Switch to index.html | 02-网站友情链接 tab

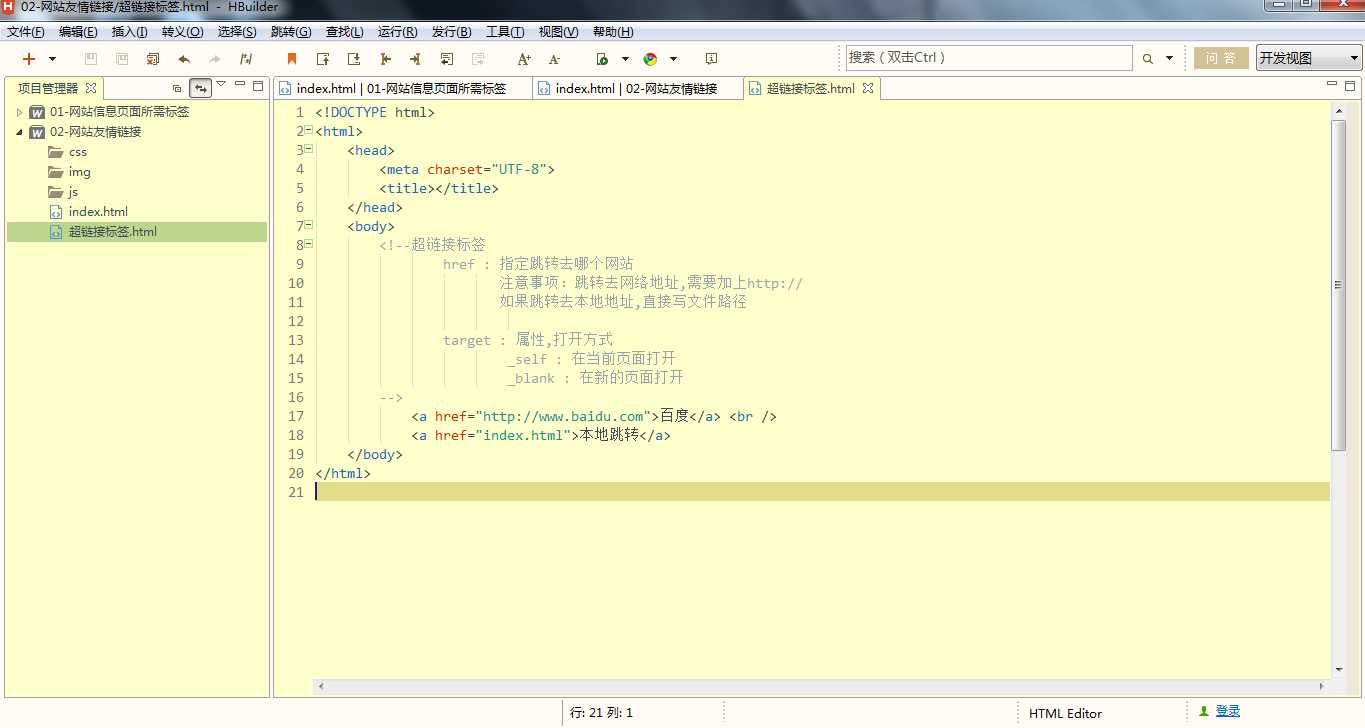637,88
